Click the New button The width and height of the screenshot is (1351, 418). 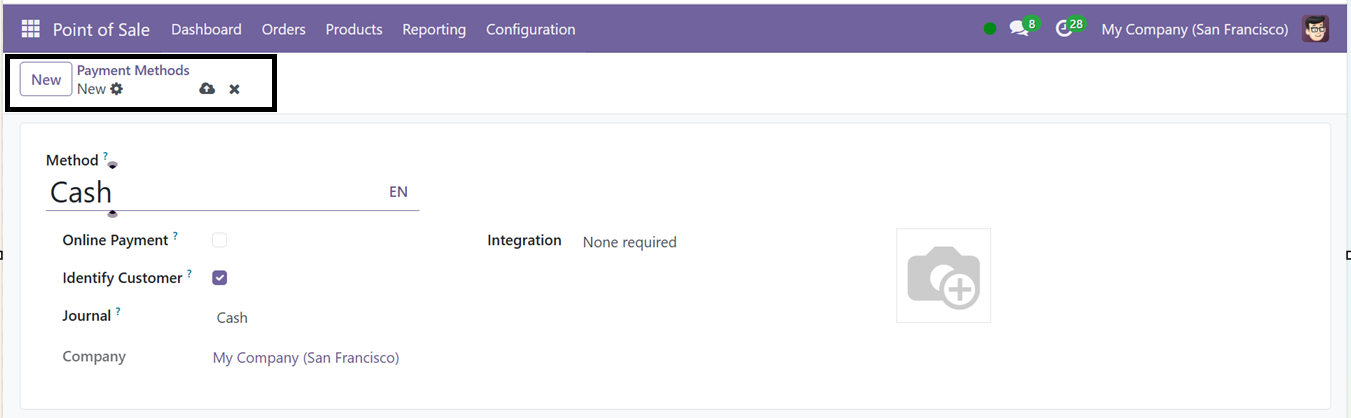tap(46, 80)
